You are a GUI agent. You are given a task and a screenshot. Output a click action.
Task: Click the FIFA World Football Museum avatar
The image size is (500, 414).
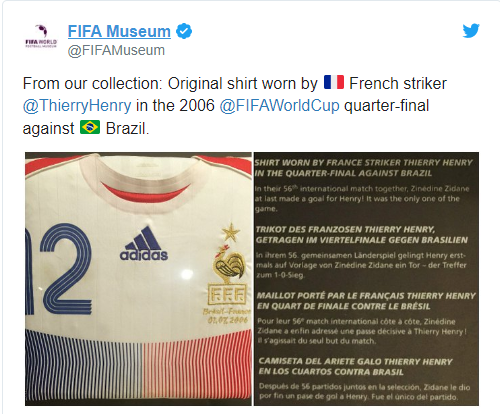[x=41, y=36]
